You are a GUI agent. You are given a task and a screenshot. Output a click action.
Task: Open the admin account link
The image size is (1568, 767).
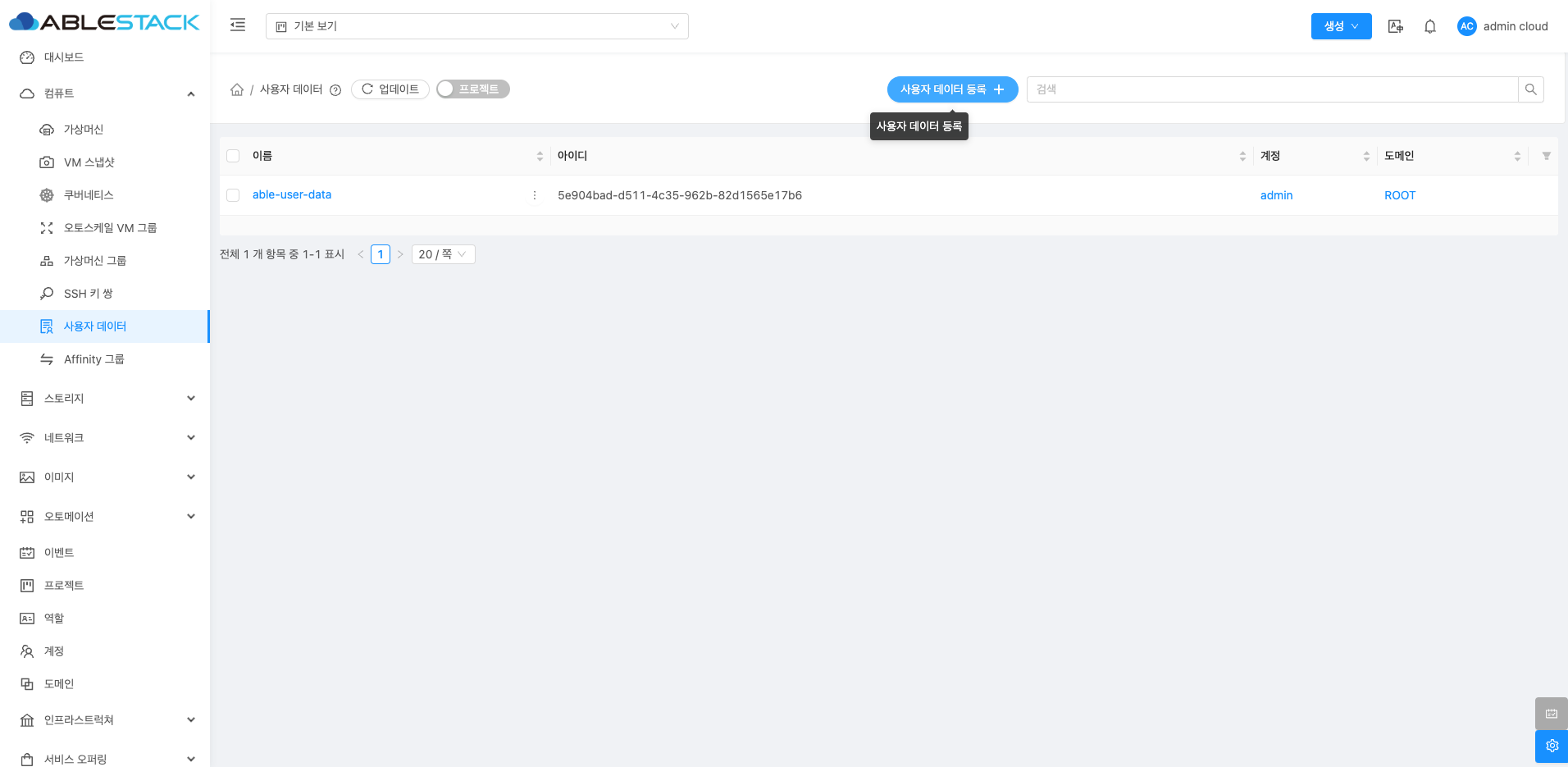click(1276, 195)
